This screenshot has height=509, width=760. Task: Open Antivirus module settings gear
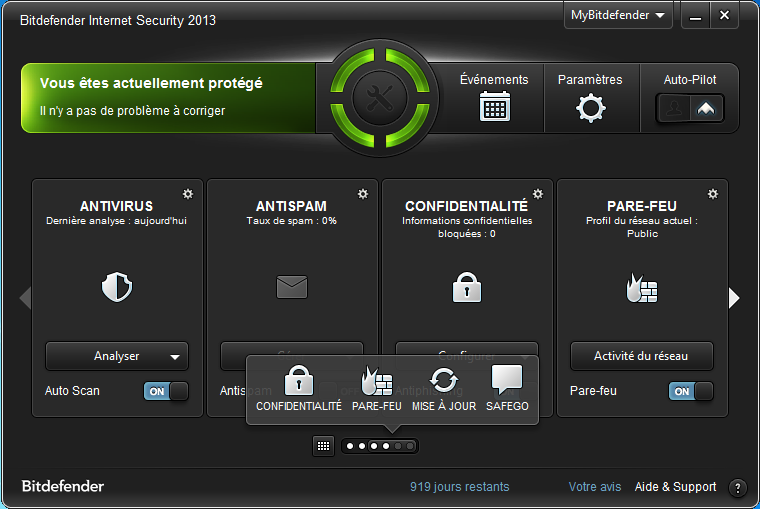pyautogui.click(x=187, y=193)
